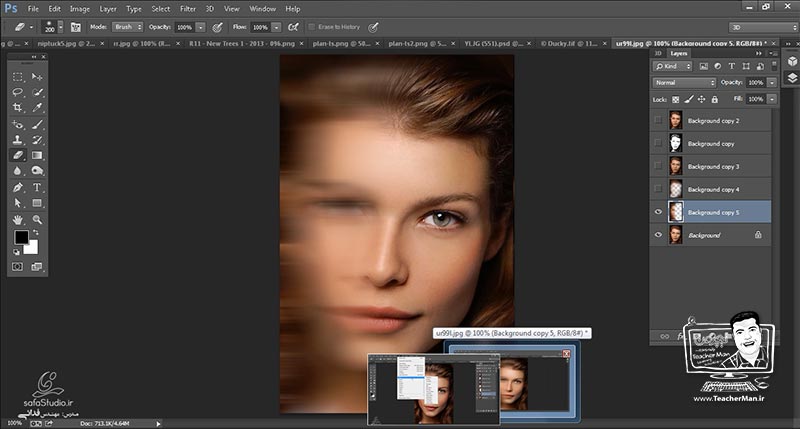Toggle pressure for opacity icon
This screenshot has width=800, height=429.
tap(217, 27)
